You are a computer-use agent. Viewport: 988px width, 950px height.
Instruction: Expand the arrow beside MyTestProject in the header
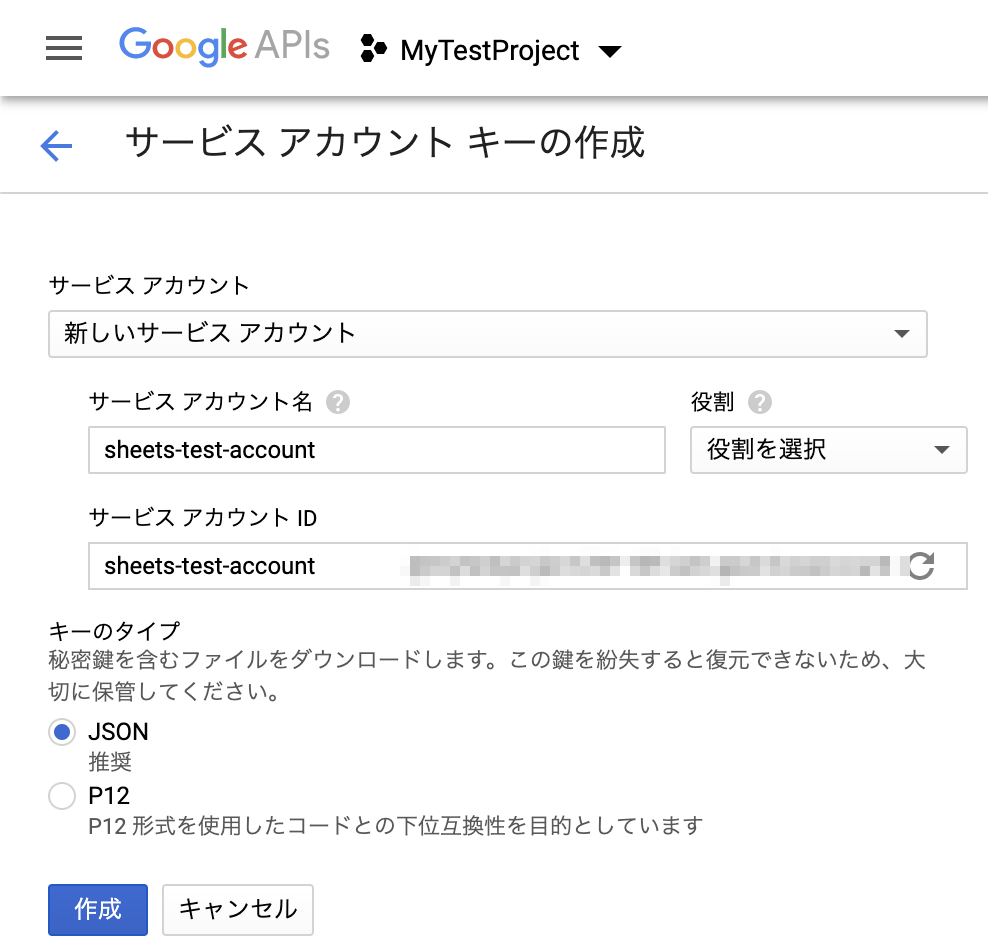(611, 50)
